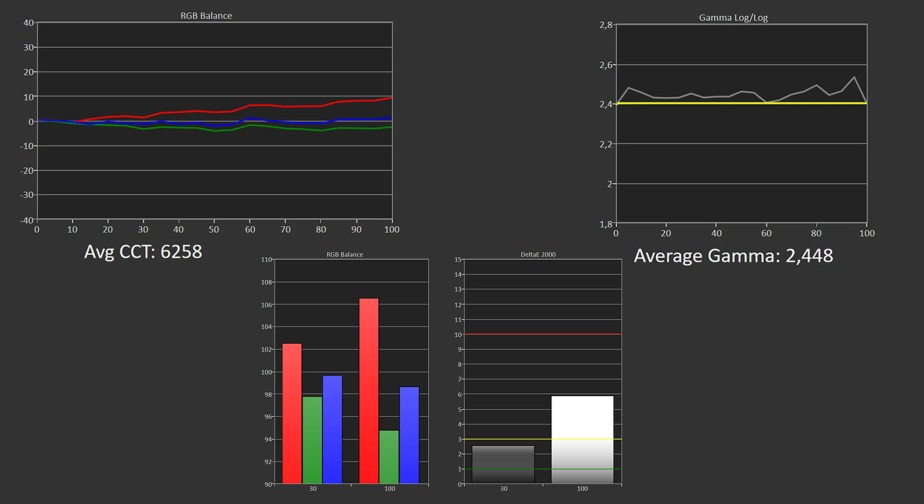Viewport: 924px width, 504px height.
Task: Click the white DeltaE bar at 100
Action: [x=582, y=440]
